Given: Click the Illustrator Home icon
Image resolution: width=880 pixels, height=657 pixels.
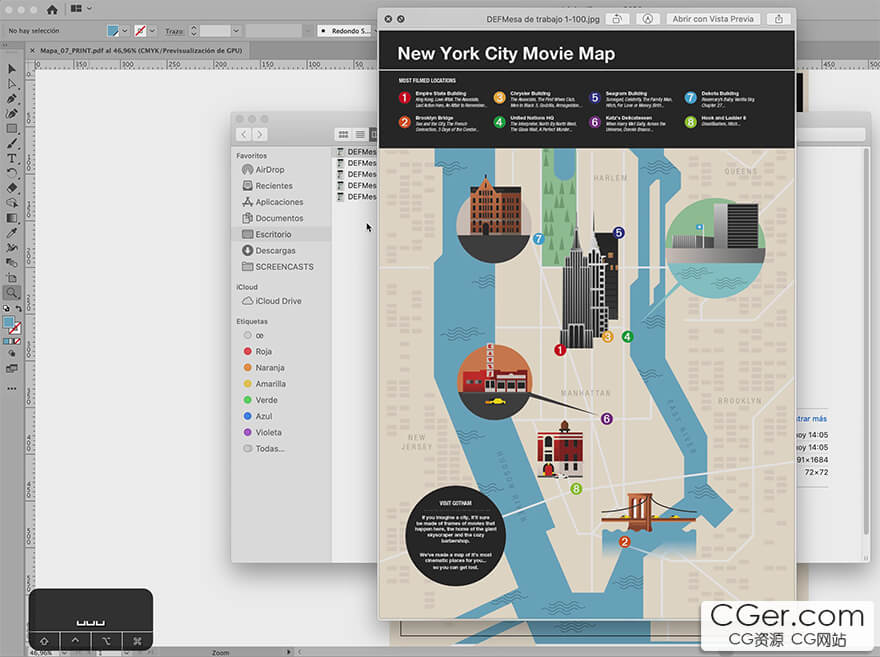Looking at the screenshot, I should click(52, 9).
